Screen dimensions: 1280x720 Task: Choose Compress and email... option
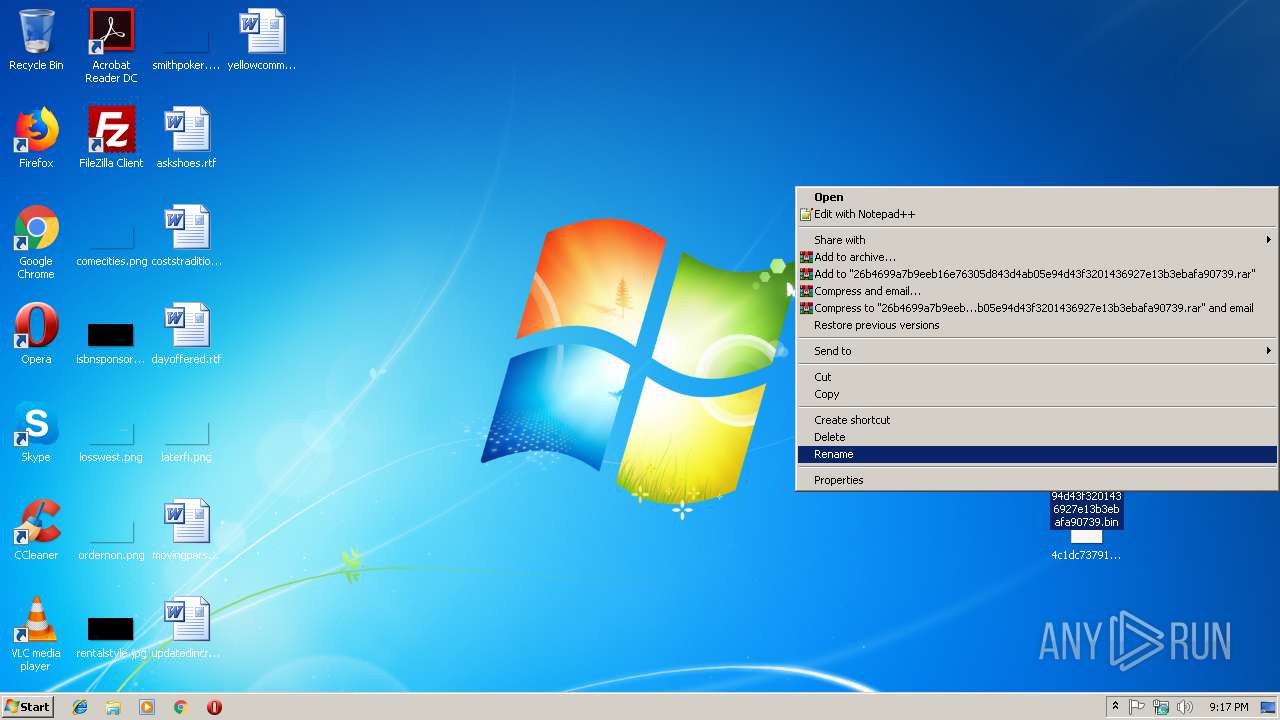pyautogui.click(x=1037, y=291)
